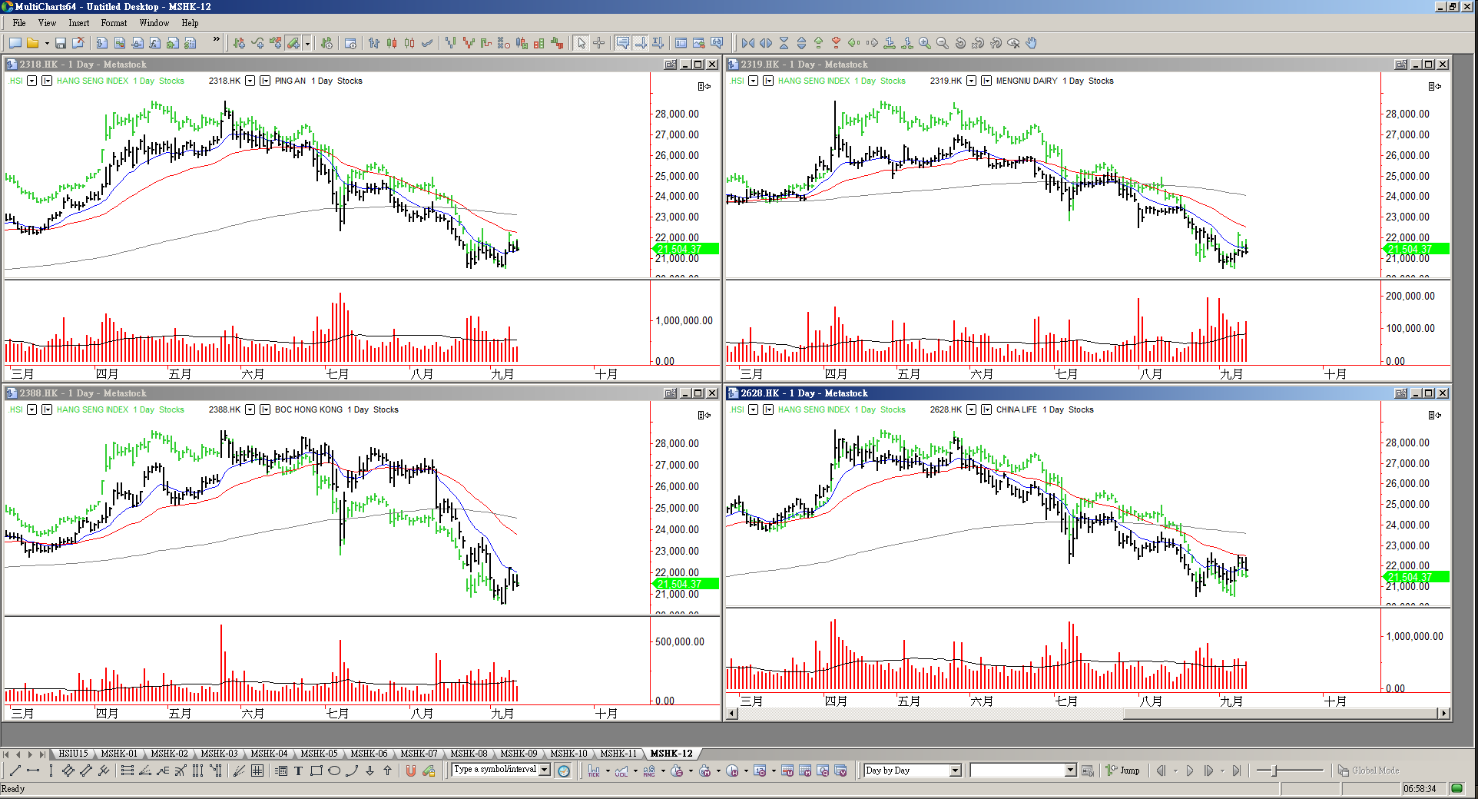Select the text drawing tool
Screen dimensions: 1478x812
tap(298, 771)
